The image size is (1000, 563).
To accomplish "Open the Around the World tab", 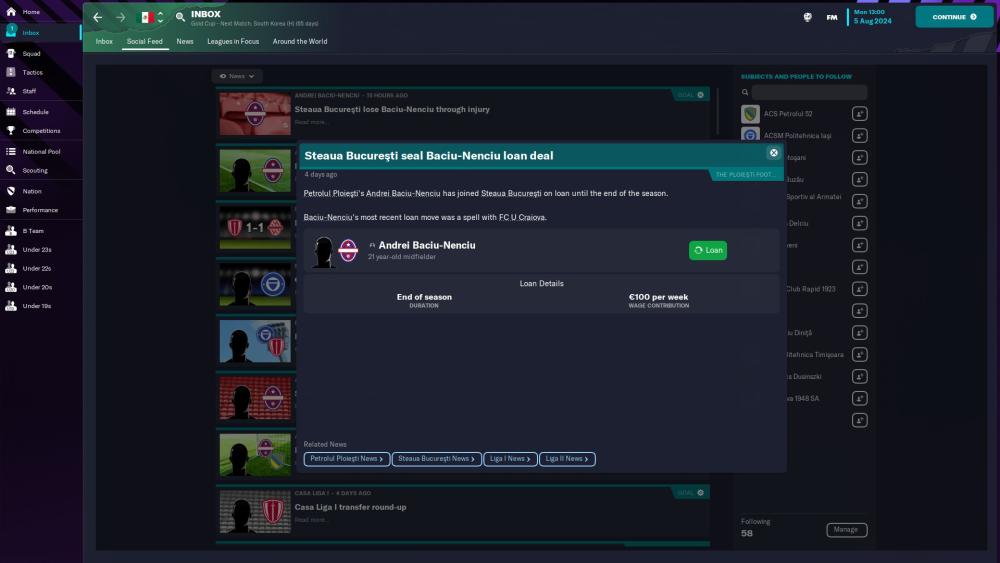I will click(x=300, y=41).
